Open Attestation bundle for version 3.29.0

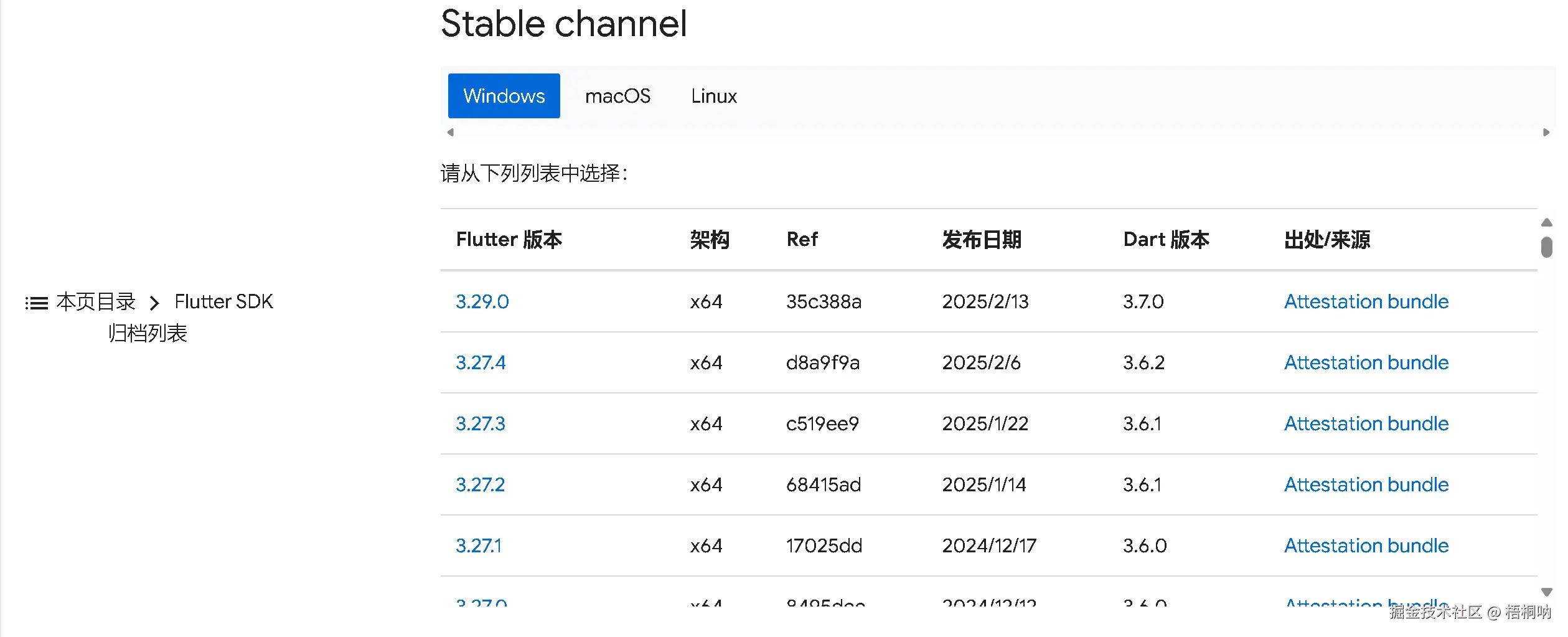click(x=1366, y=302)
